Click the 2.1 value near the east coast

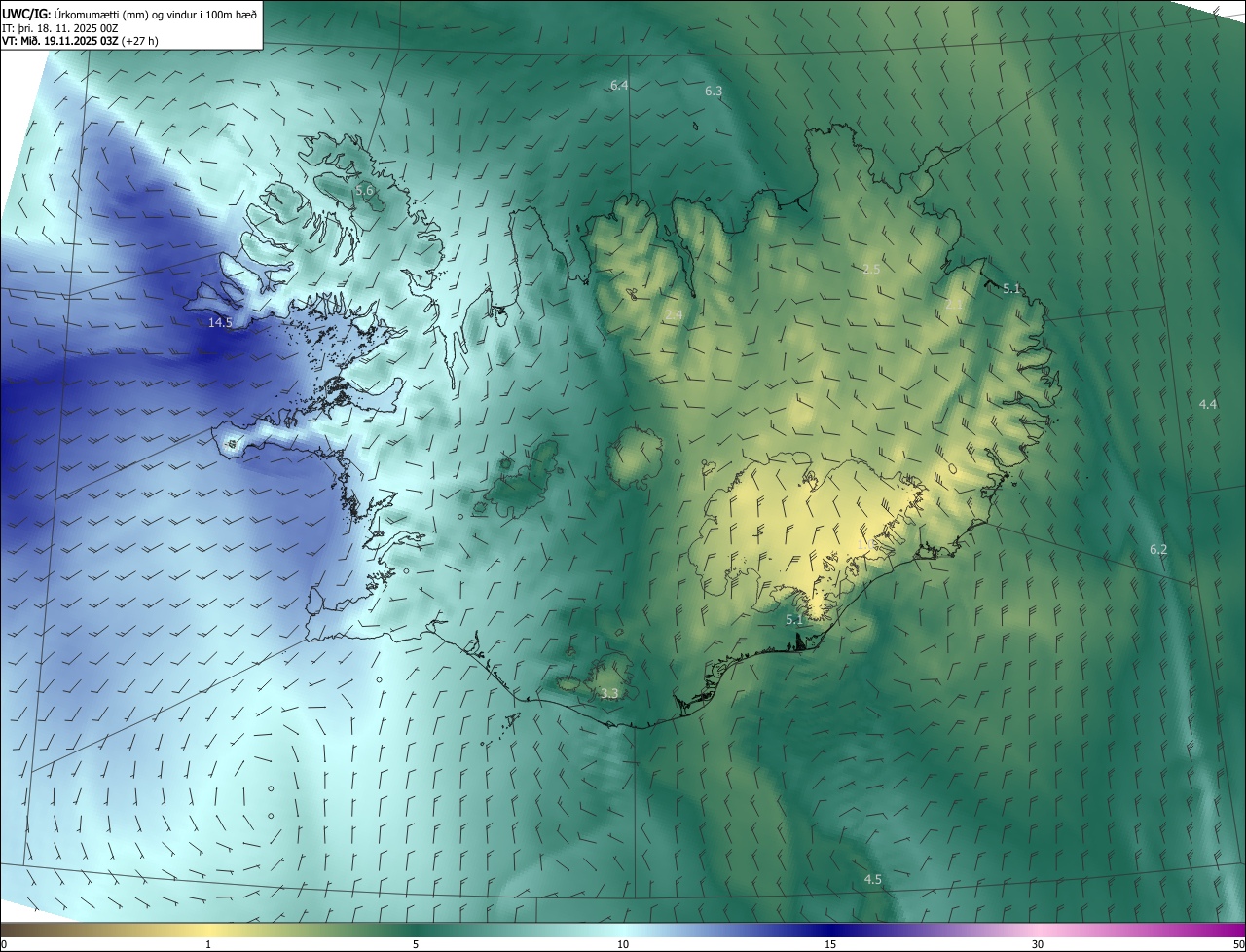pos(954,305)
